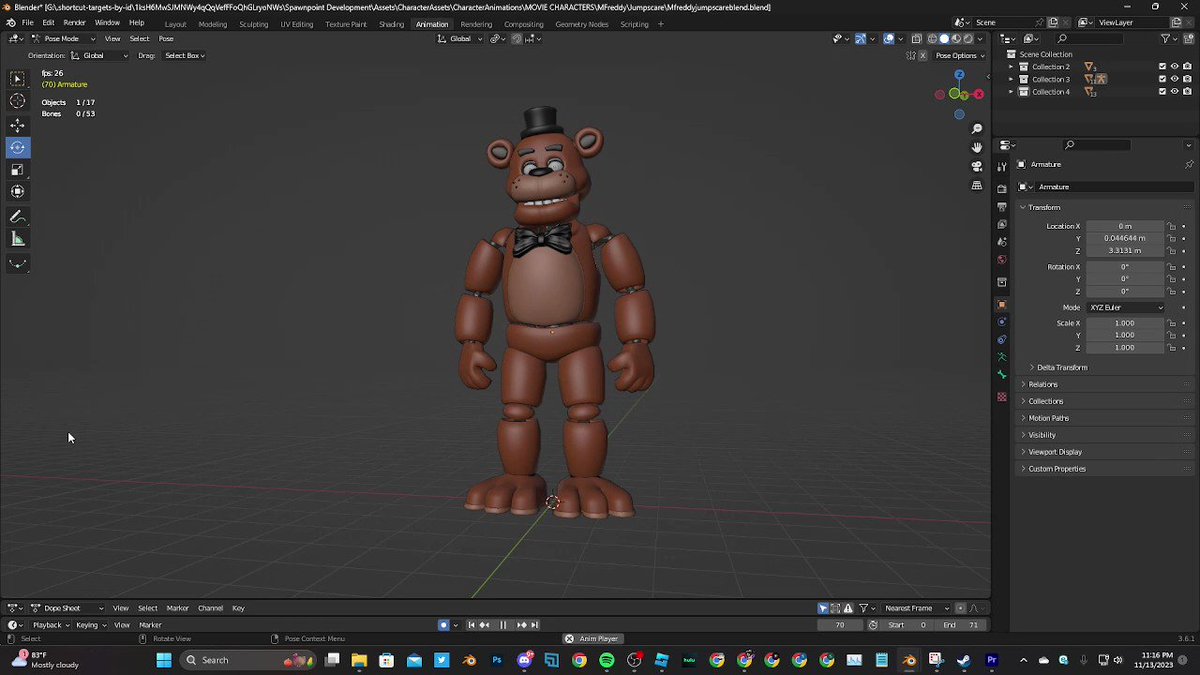This screenshot has height=675, width=1200.
Task: Uncheck Collection 3 exclude checkbox
Action: [1162, 79]
